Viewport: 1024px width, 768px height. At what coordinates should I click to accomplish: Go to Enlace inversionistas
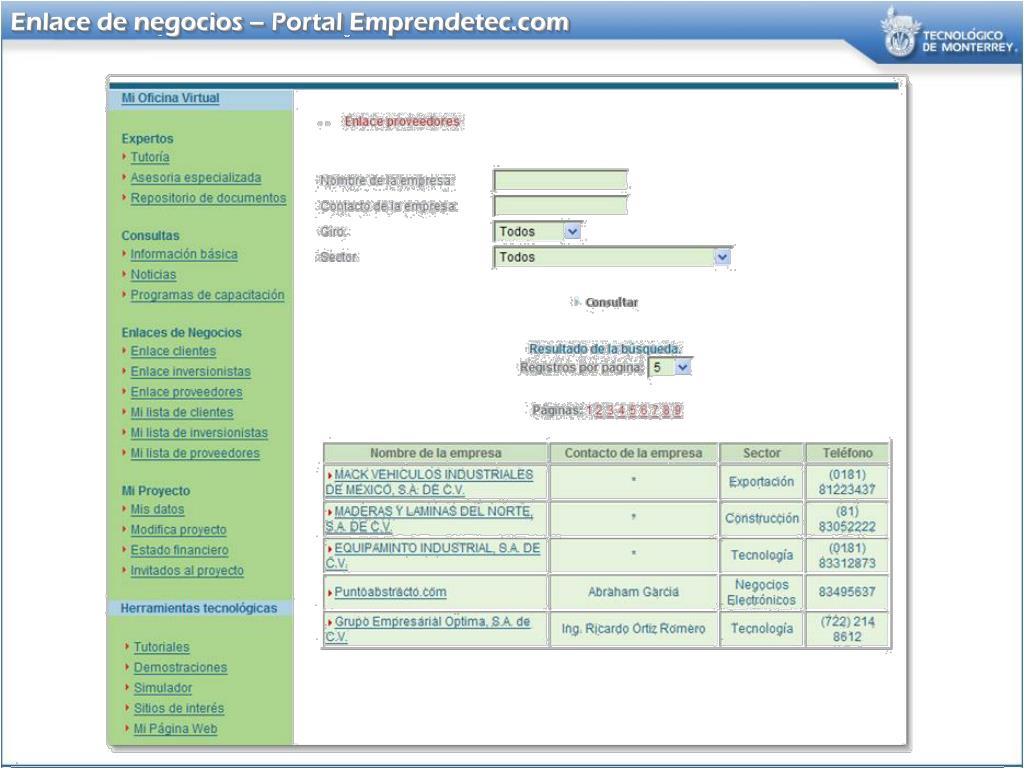coord(190,372)
